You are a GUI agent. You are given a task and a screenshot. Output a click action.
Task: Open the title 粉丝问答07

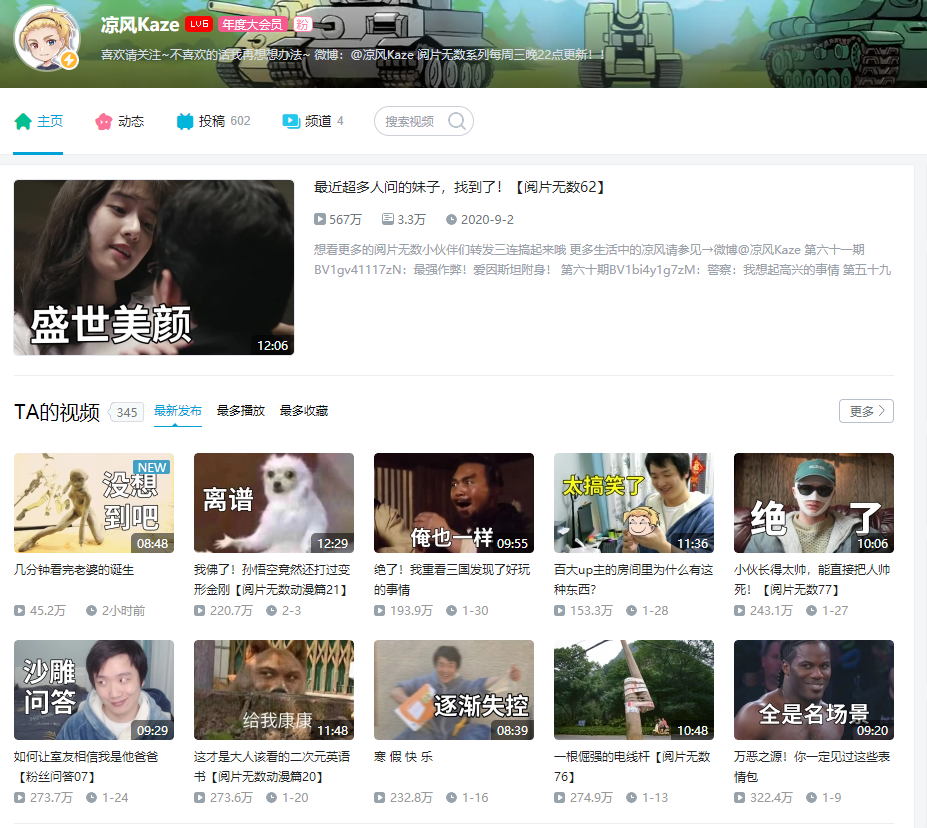(86, 767)
